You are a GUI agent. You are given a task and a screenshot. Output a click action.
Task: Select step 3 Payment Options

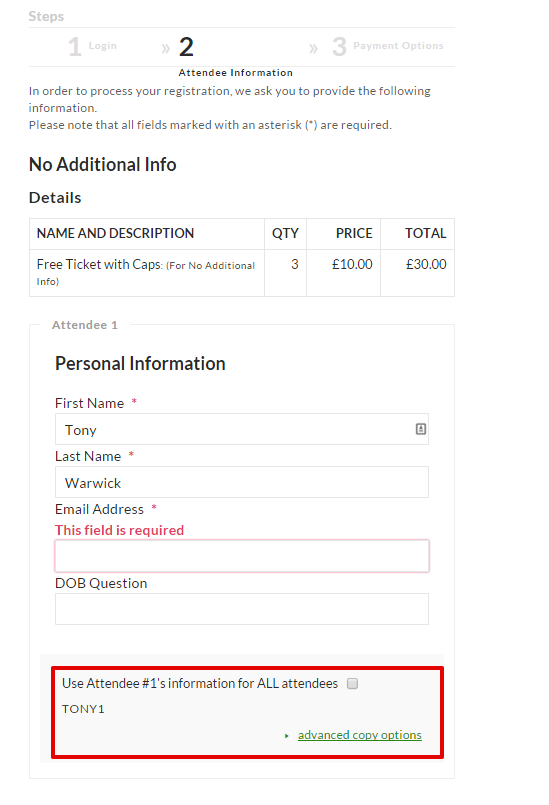pos(387,46)
